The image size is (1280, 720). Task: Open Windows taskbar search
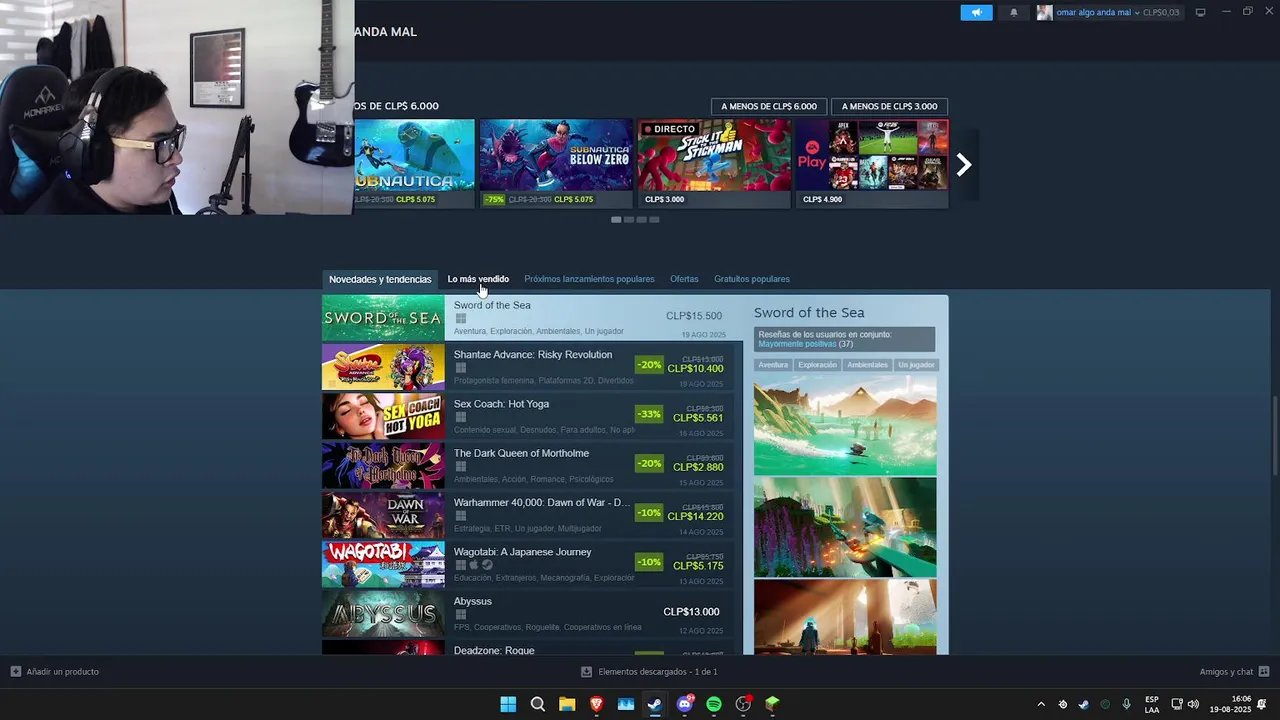pyautogui.click(x=538, y=704)
